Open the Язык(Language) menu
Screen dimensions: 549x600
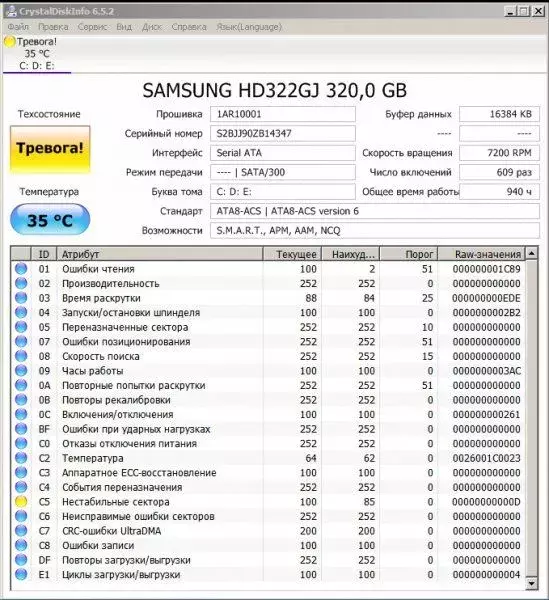[249, 27]
